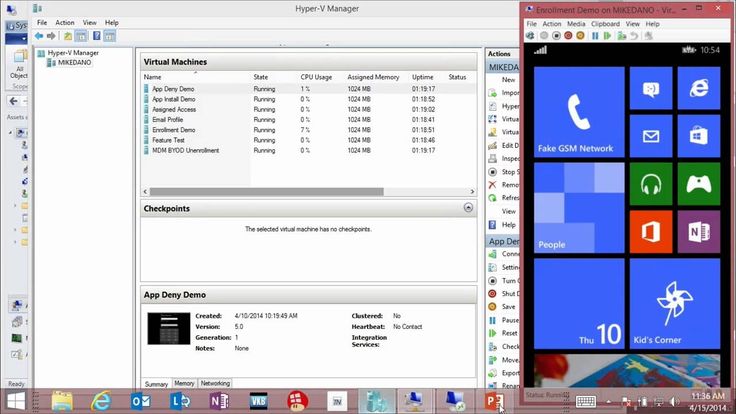736x414 pixels.
Task: Click the volume speaker tray icon
Action: (x=674, y=401)
